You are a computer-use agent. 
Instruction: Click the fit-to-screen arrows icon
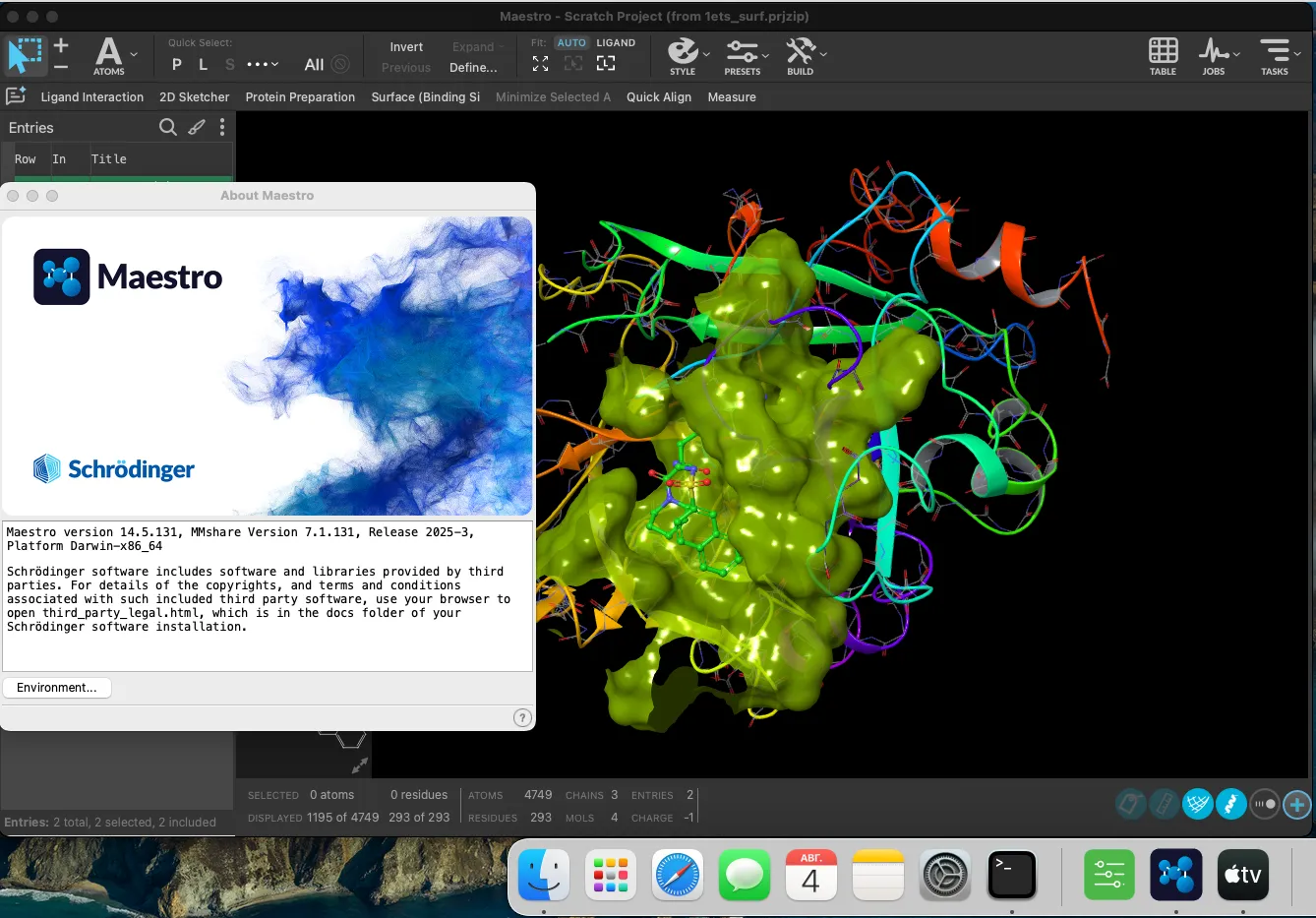(x=540, y=64)
